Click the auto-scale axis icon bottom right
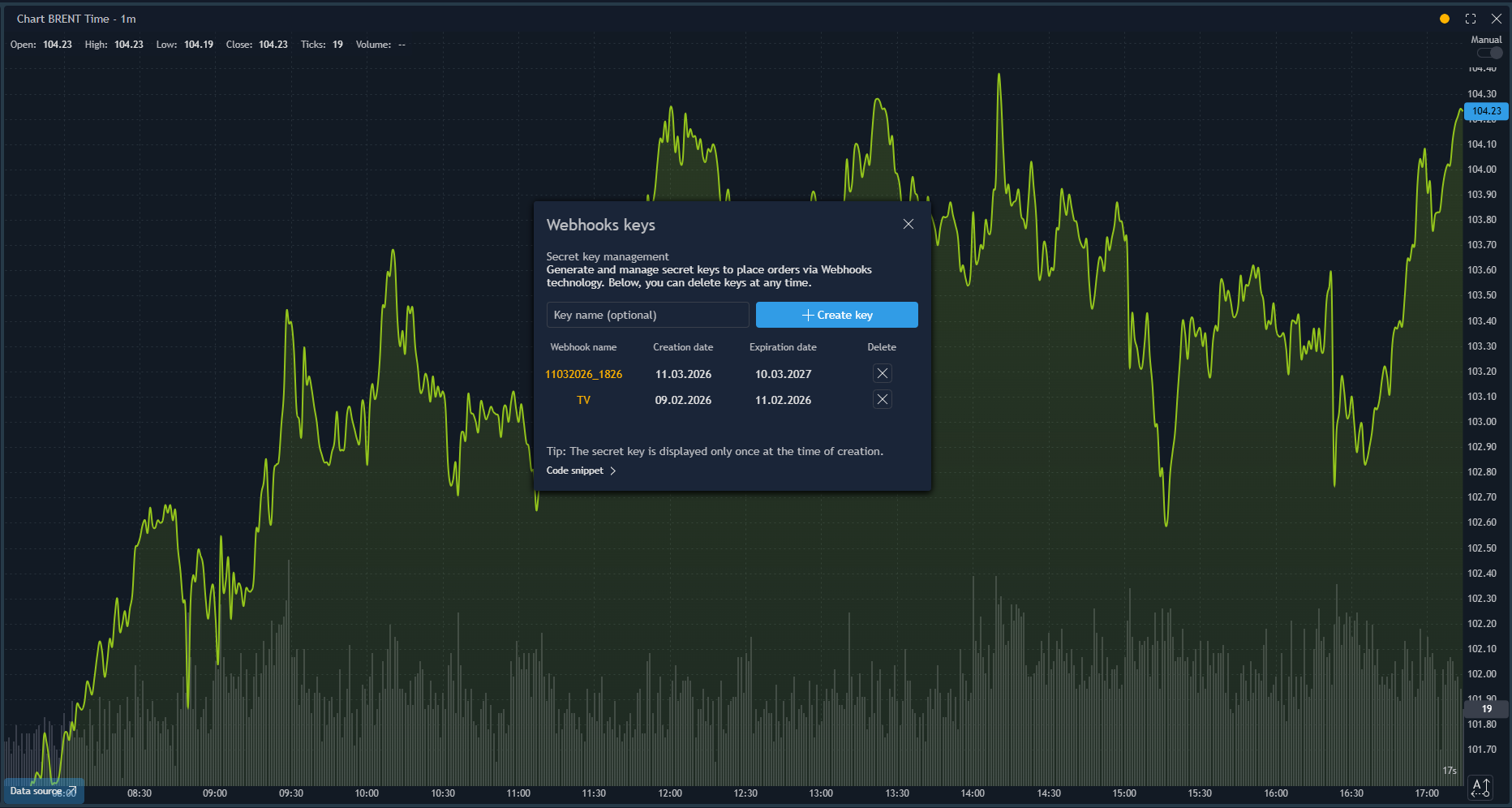Image resolution: width=1512 pixels, height=808 pixels. pos(1482,786)
